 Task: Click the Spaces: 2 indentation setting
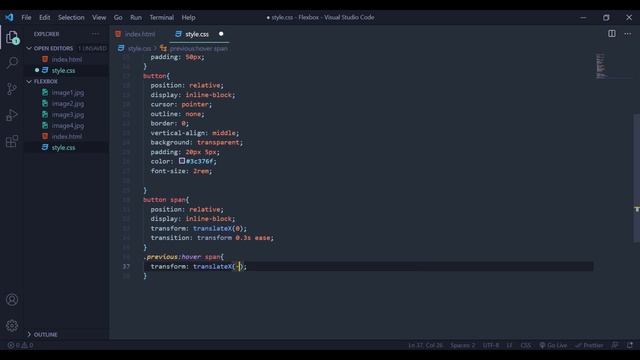point(462,345)
